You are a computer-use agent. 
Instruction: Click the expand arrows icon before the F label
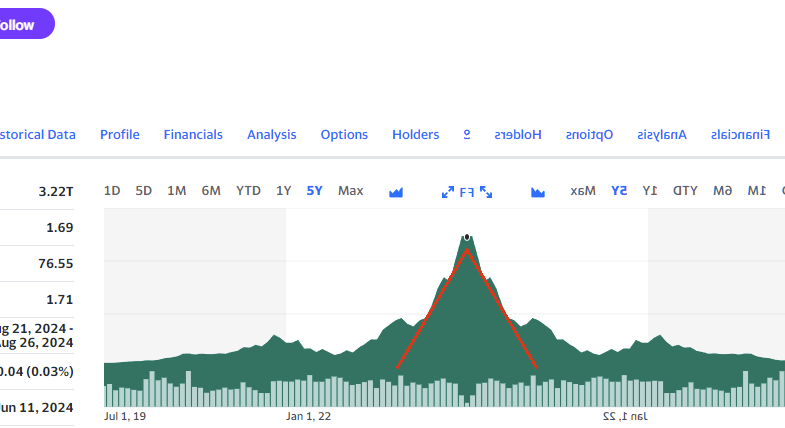click(448, 192)
